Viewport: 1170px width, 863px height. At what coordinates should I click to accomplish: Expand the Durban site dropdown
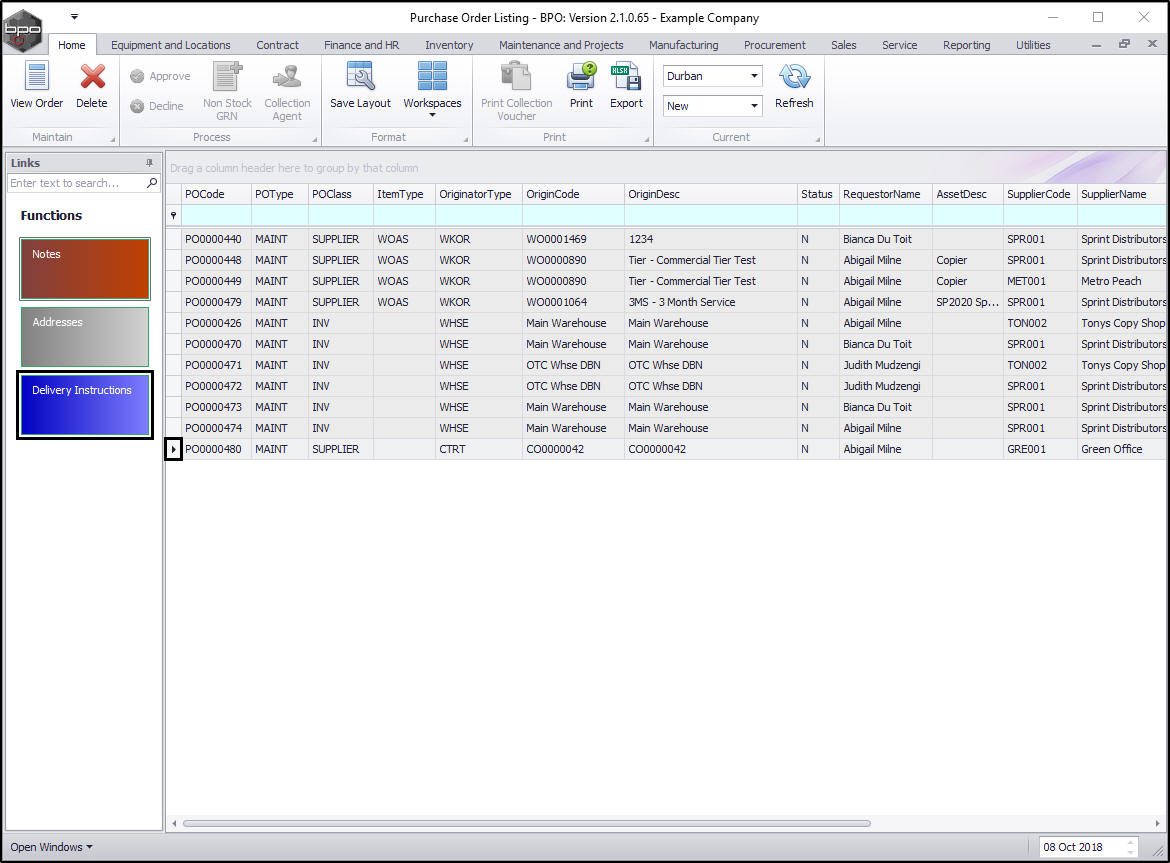(x=752, y=76)
